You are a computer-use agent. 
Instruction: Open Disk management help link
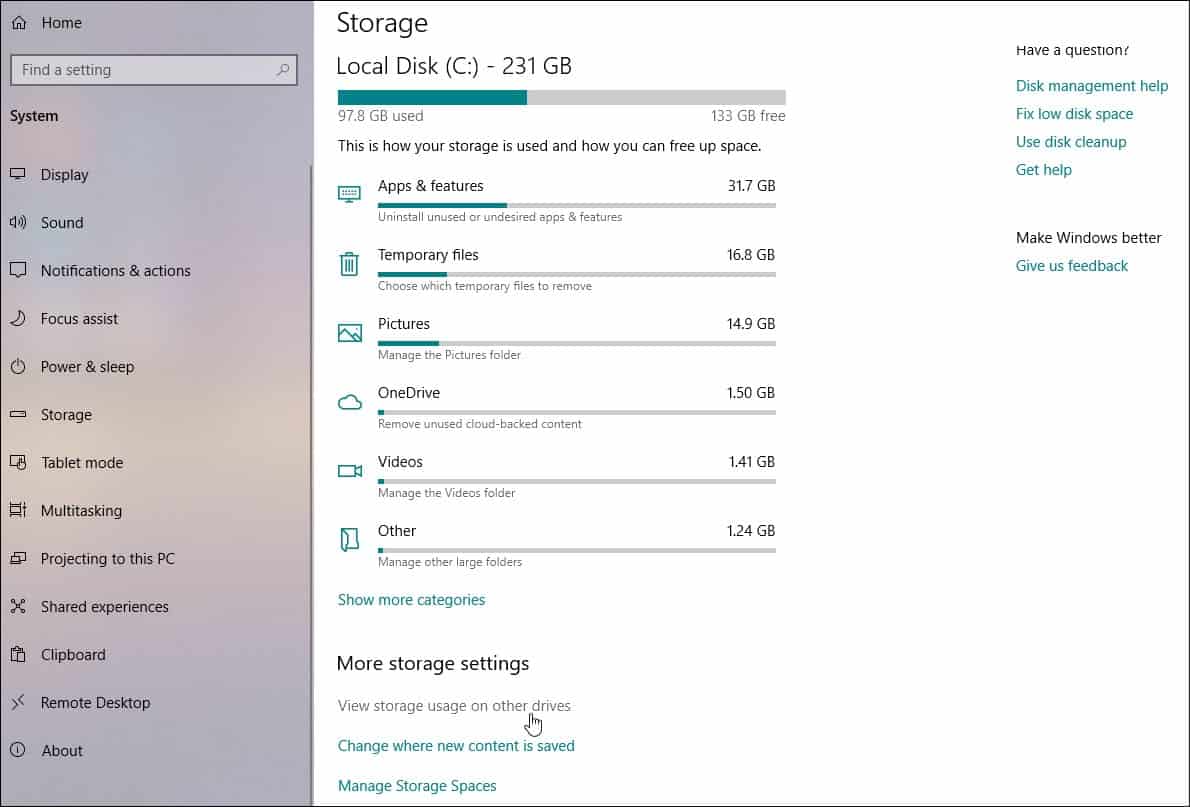coord(1091,86)
